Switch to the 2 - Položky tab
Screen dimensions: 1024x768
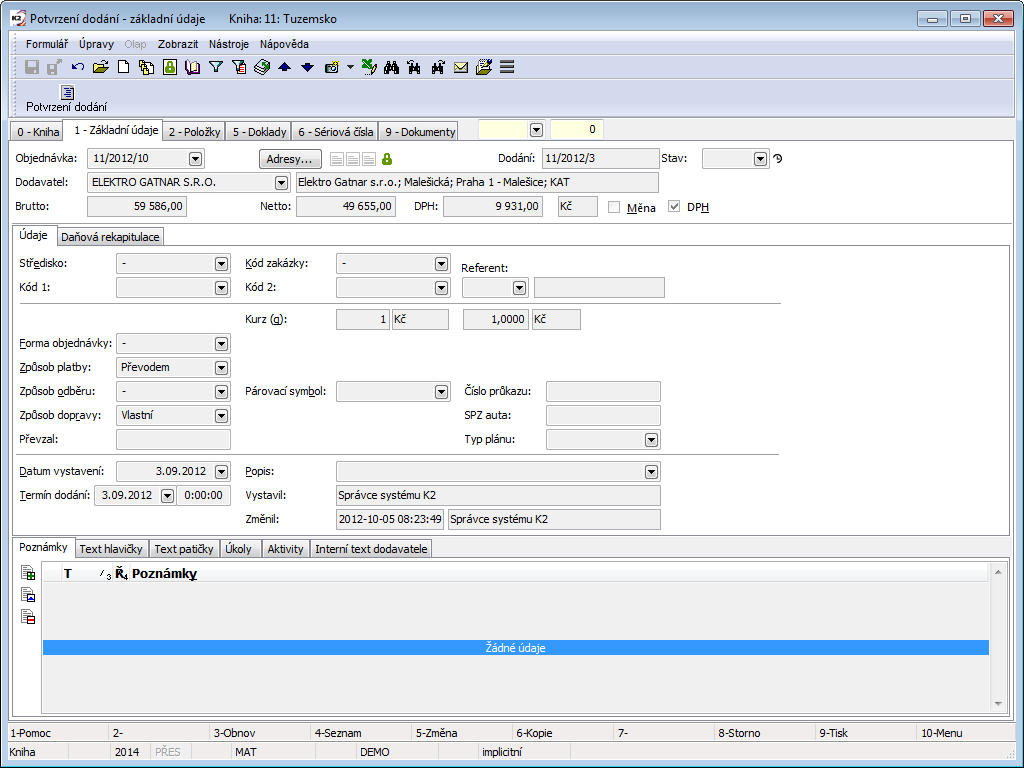[194, 131]
